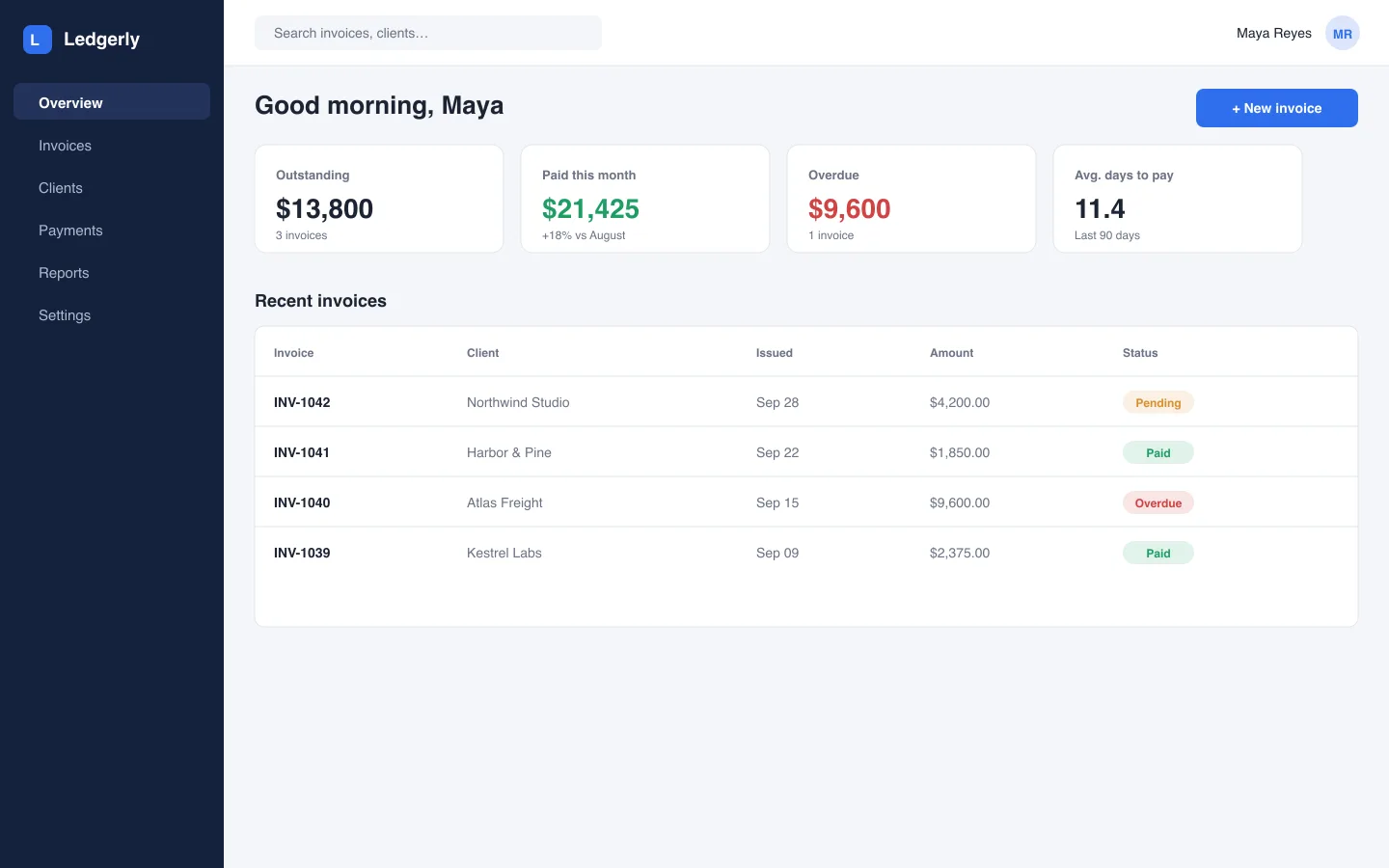Select the Overdue $9,600 card
1389x868 pixels.
click(x=912, y=199)
